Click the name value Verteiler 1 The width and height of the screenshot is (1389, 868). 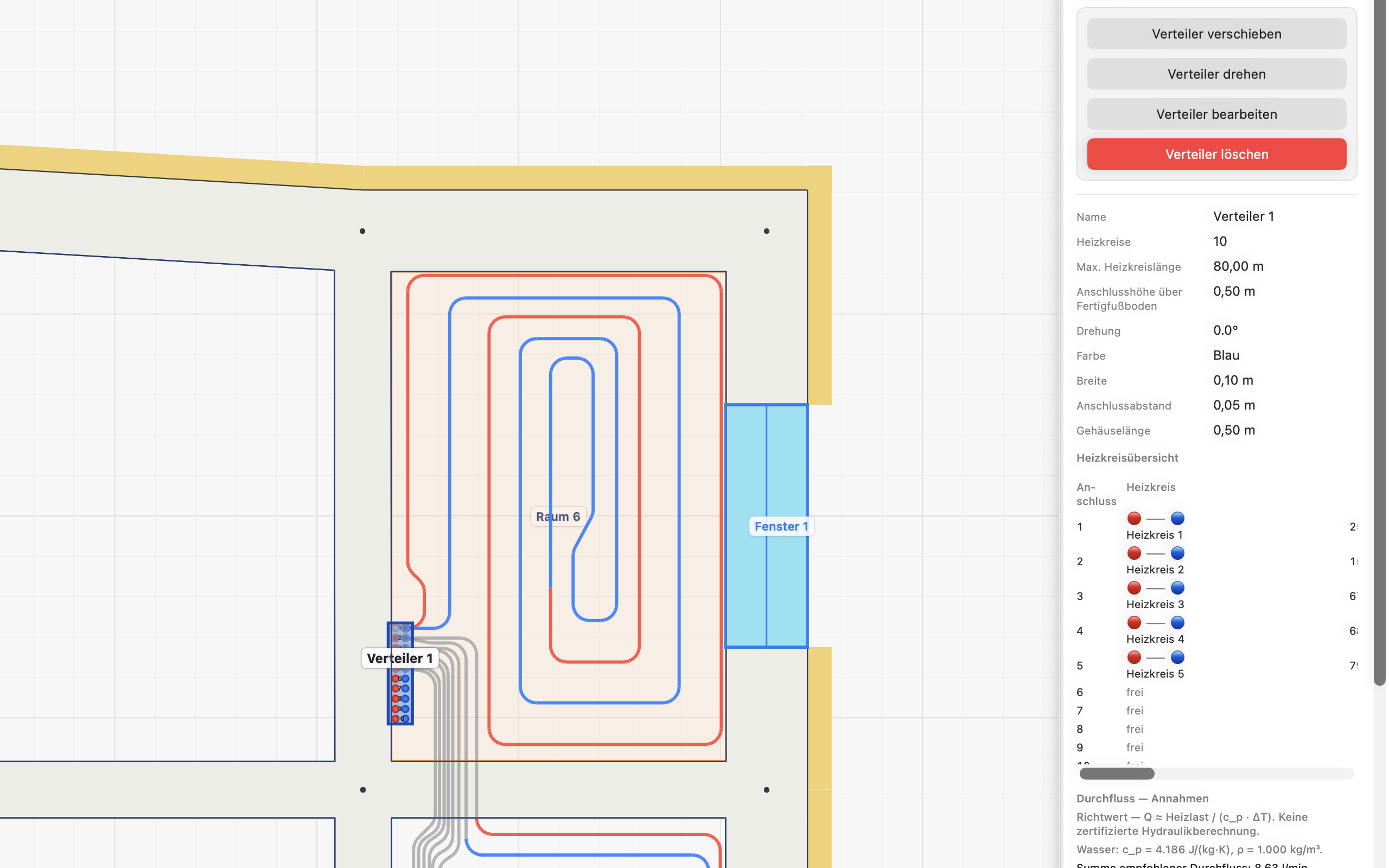click(1243, 216)
